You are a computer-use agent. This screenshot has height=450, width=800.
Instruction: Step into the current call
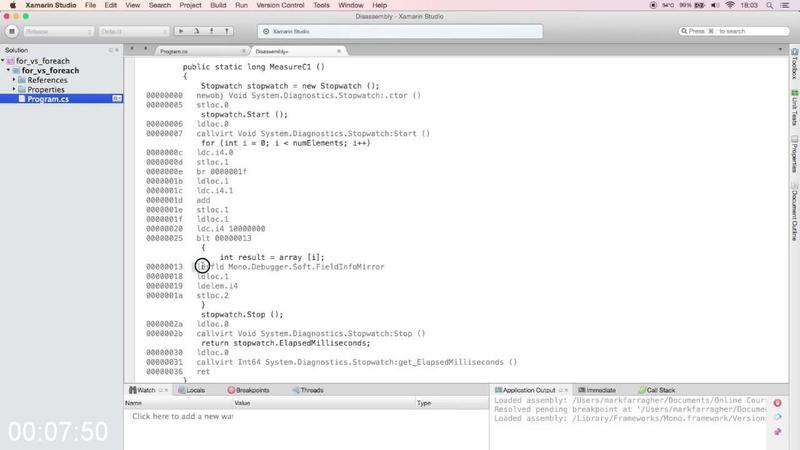pyautogui.click(x=212, y=31)
